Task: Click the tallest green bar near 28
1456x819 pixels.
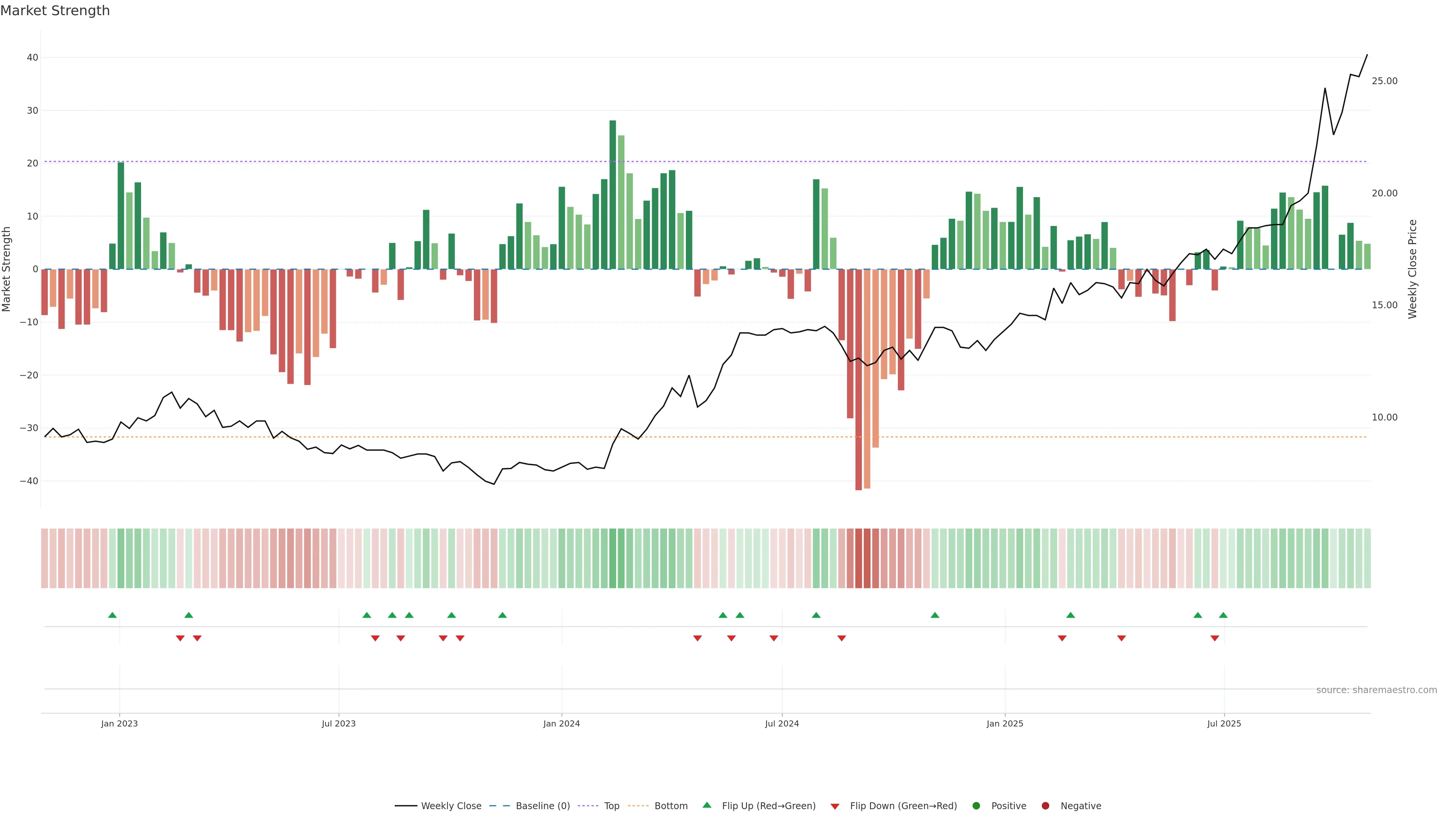Action: coord(613,192)
